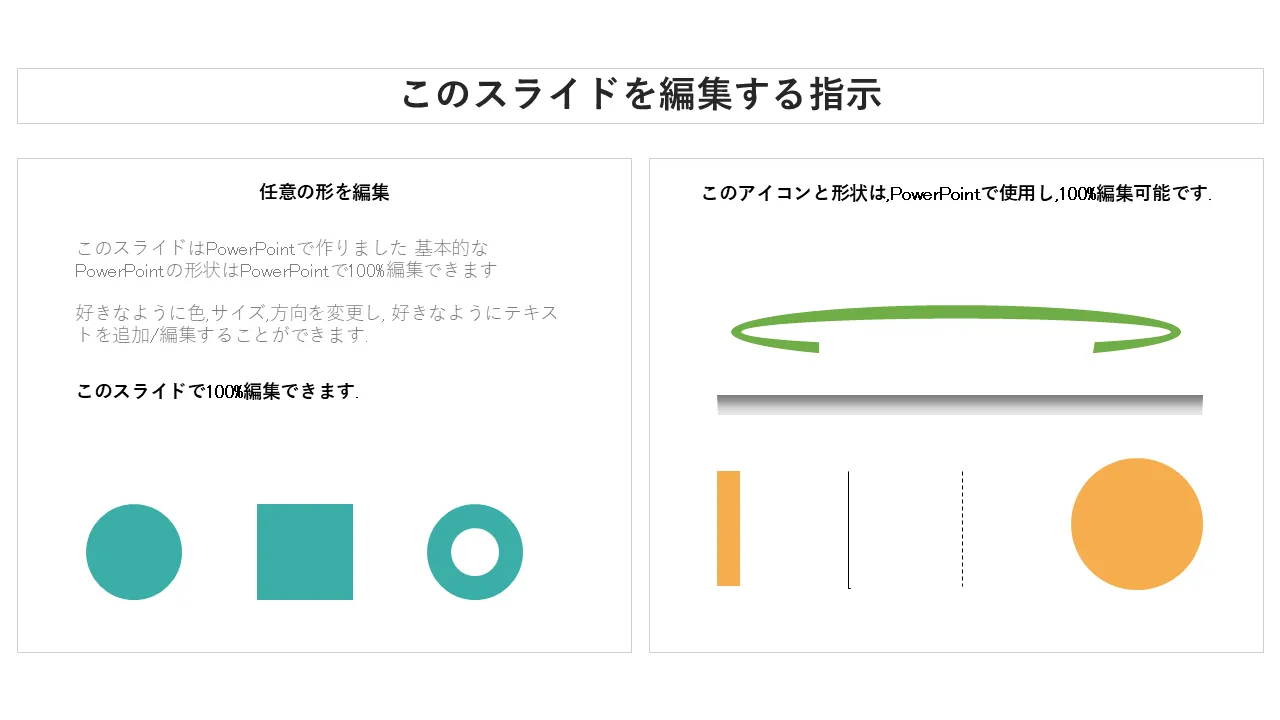Click the dashed vertical line

[x=962, y=528]
